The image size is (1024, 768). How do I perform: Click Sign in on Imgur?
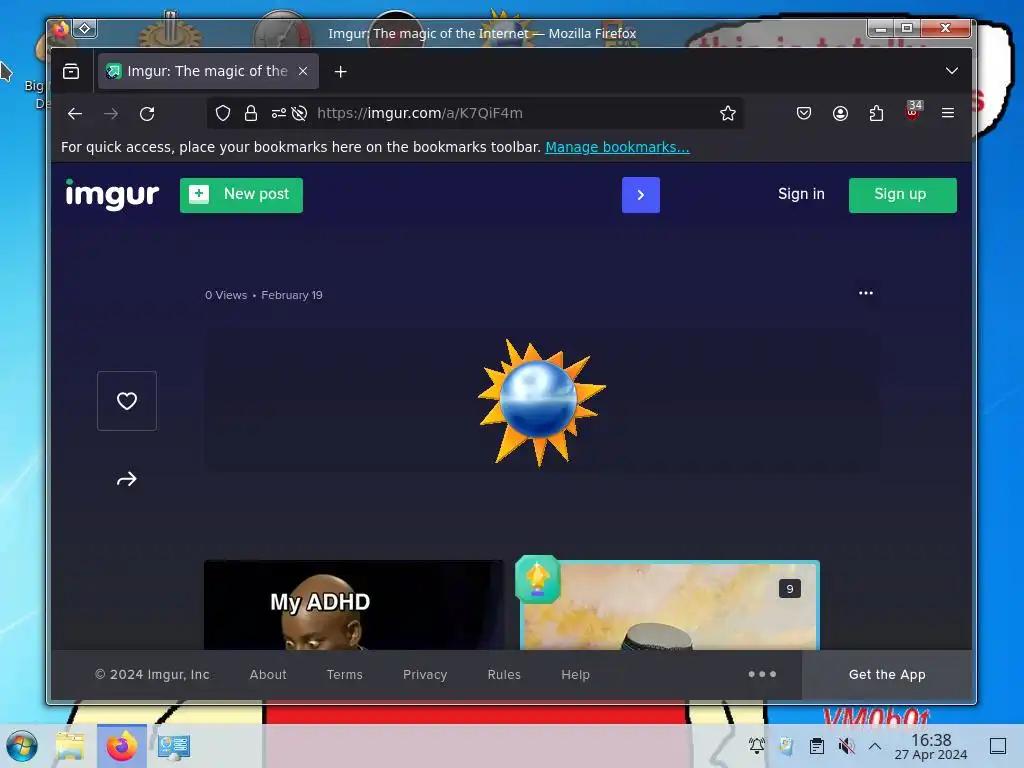[x=801, y=194]
